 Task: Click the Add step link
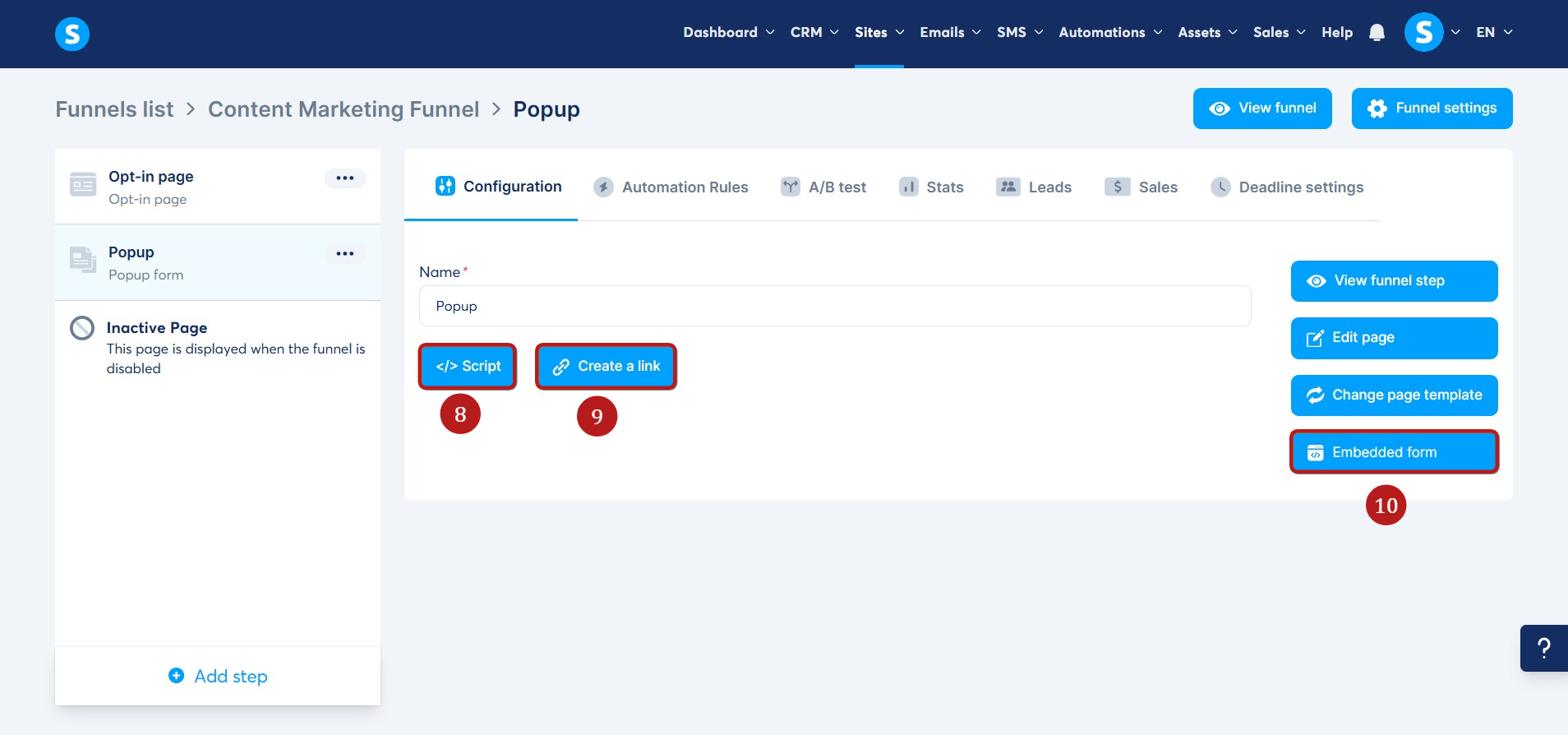218,676
